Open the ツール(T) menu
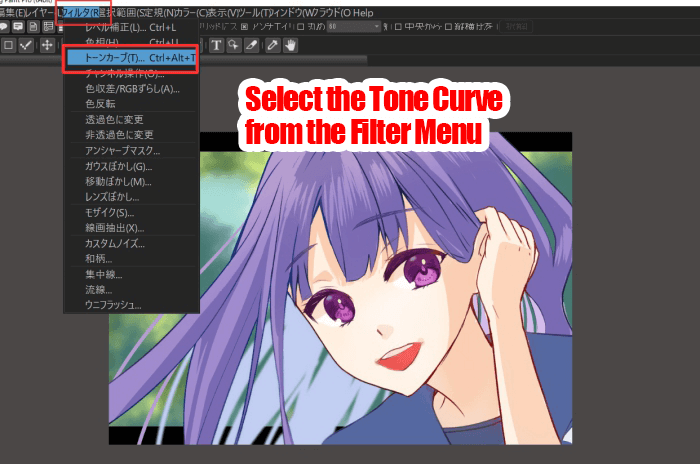The height and width of the screenshot is (464, 700). [255, 13]
